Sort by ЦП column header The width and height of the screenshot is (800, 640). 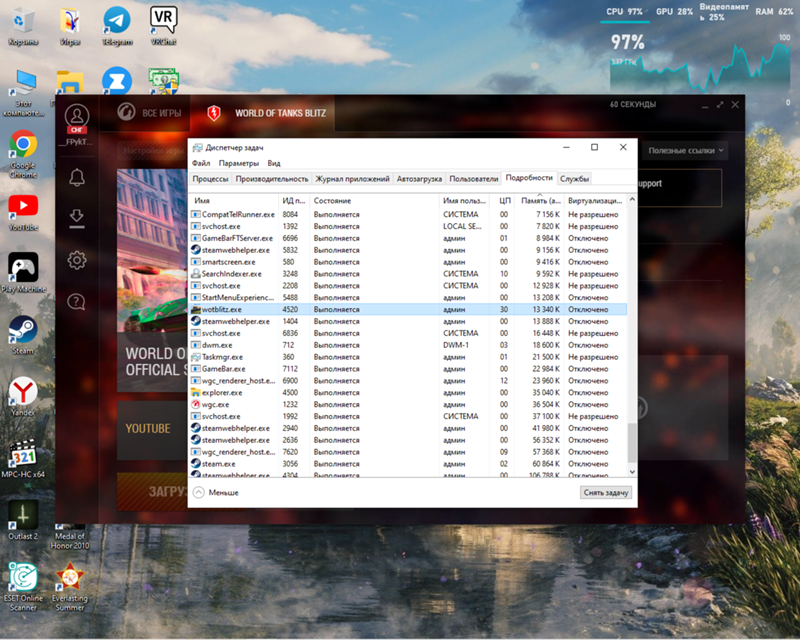click(x=503, y=201)
